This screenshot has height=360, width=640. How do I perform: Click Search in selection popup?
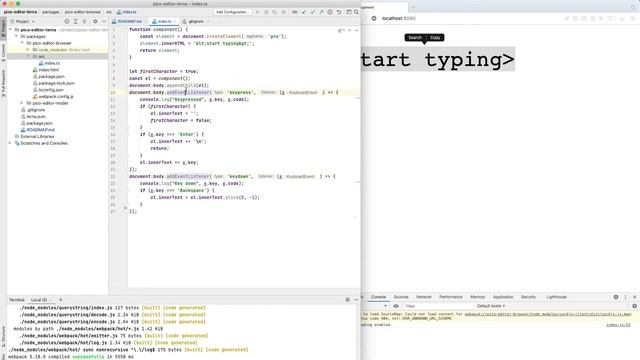415,38
